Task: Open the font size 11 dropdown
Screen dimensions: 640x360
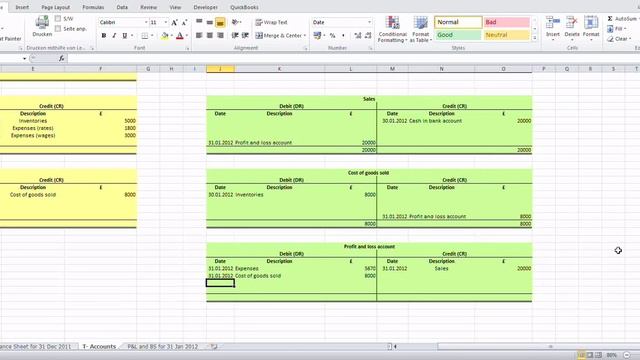Action: coord(165,22)
